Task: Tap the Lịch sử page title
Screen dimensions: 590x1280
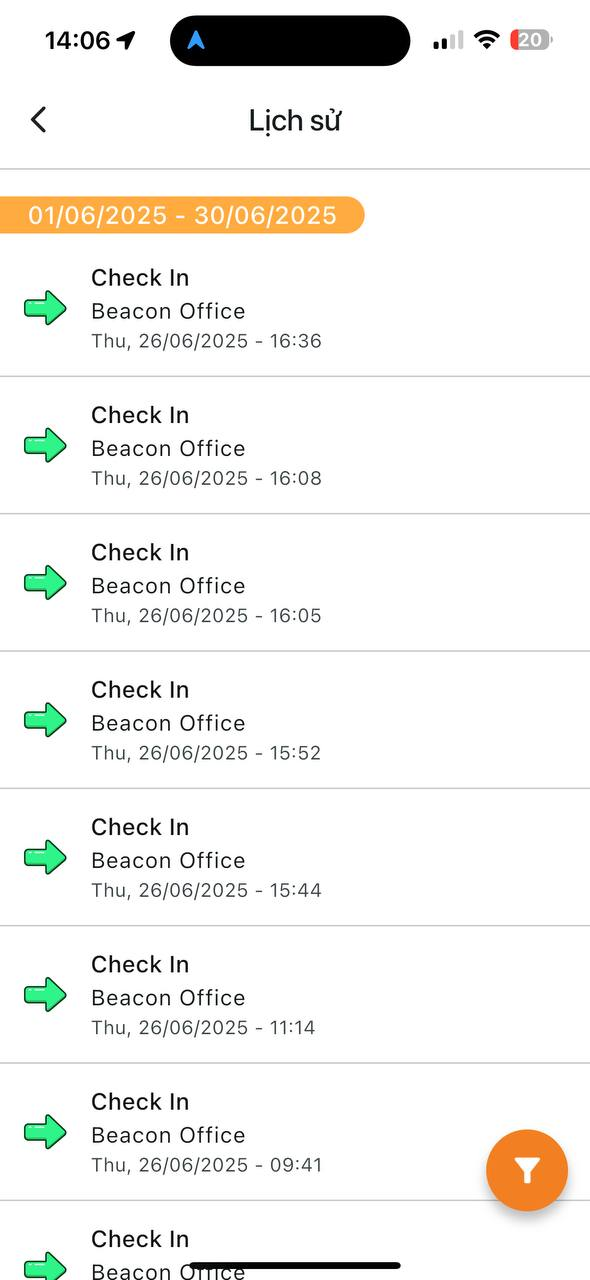Action: click(x=296, y=121)
